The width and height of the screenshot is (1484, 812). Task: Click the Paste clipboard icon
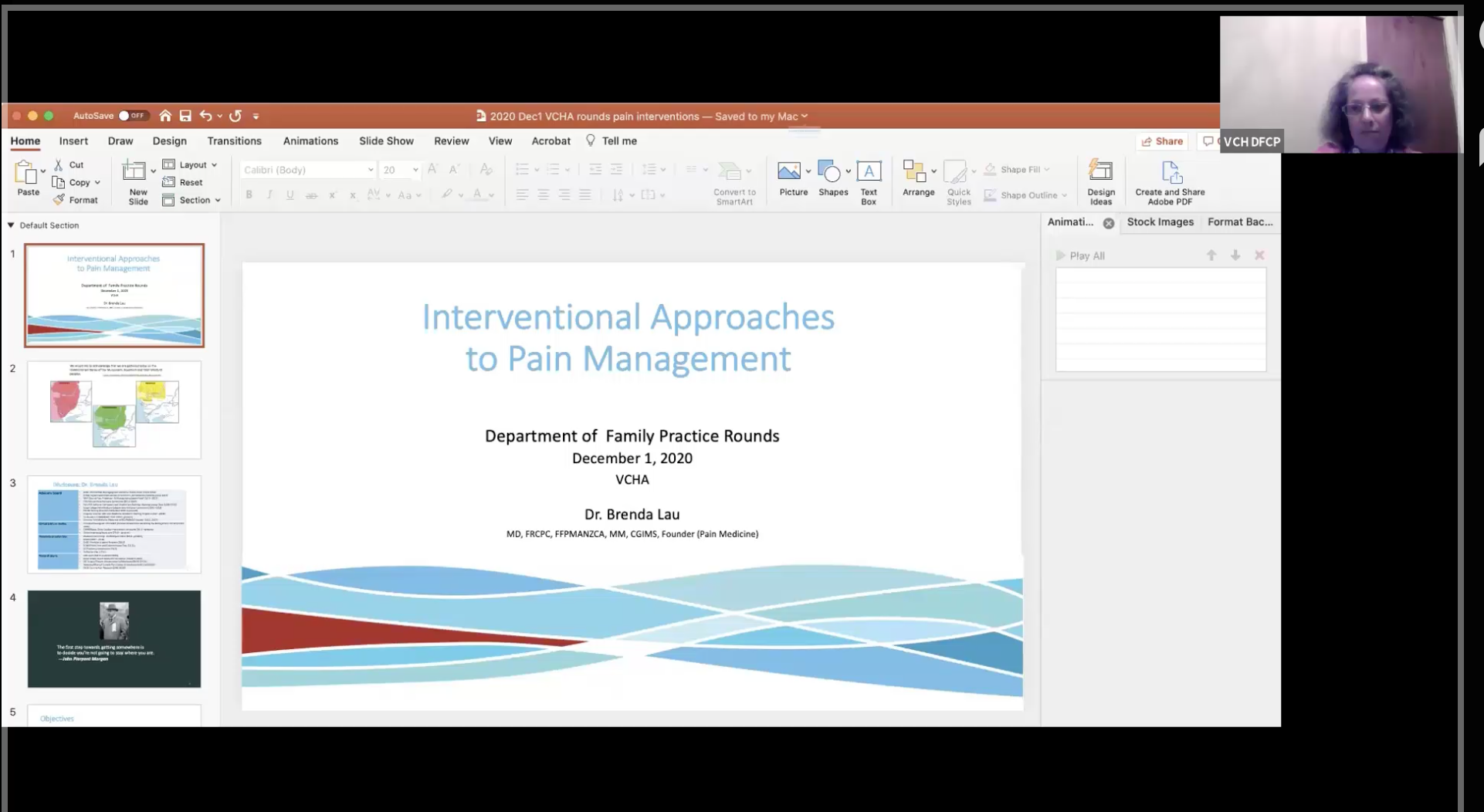[27, 173]
